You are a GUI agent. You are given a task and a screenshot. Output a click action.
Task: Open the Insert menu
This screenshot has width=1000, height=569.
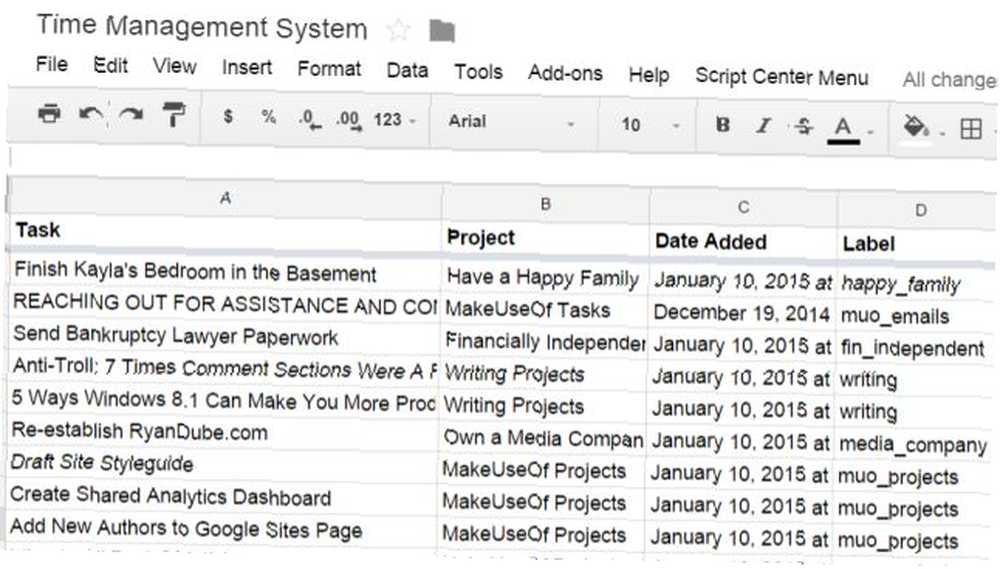click(x=247, y=67)
